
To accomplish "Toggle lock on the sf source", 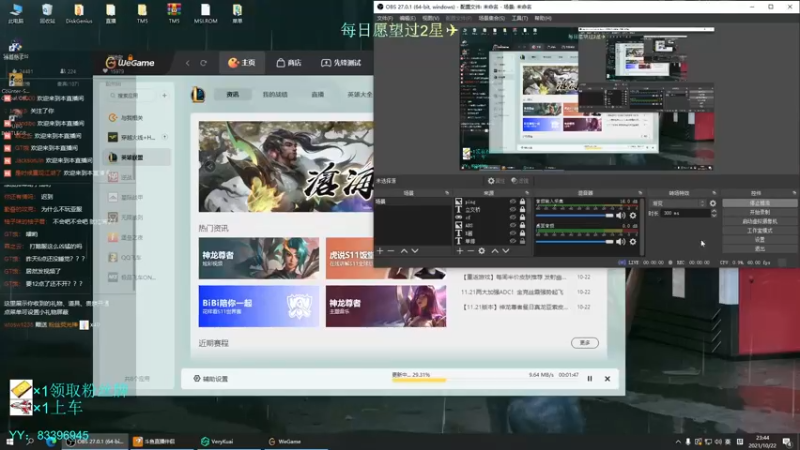I will point(522,217).
